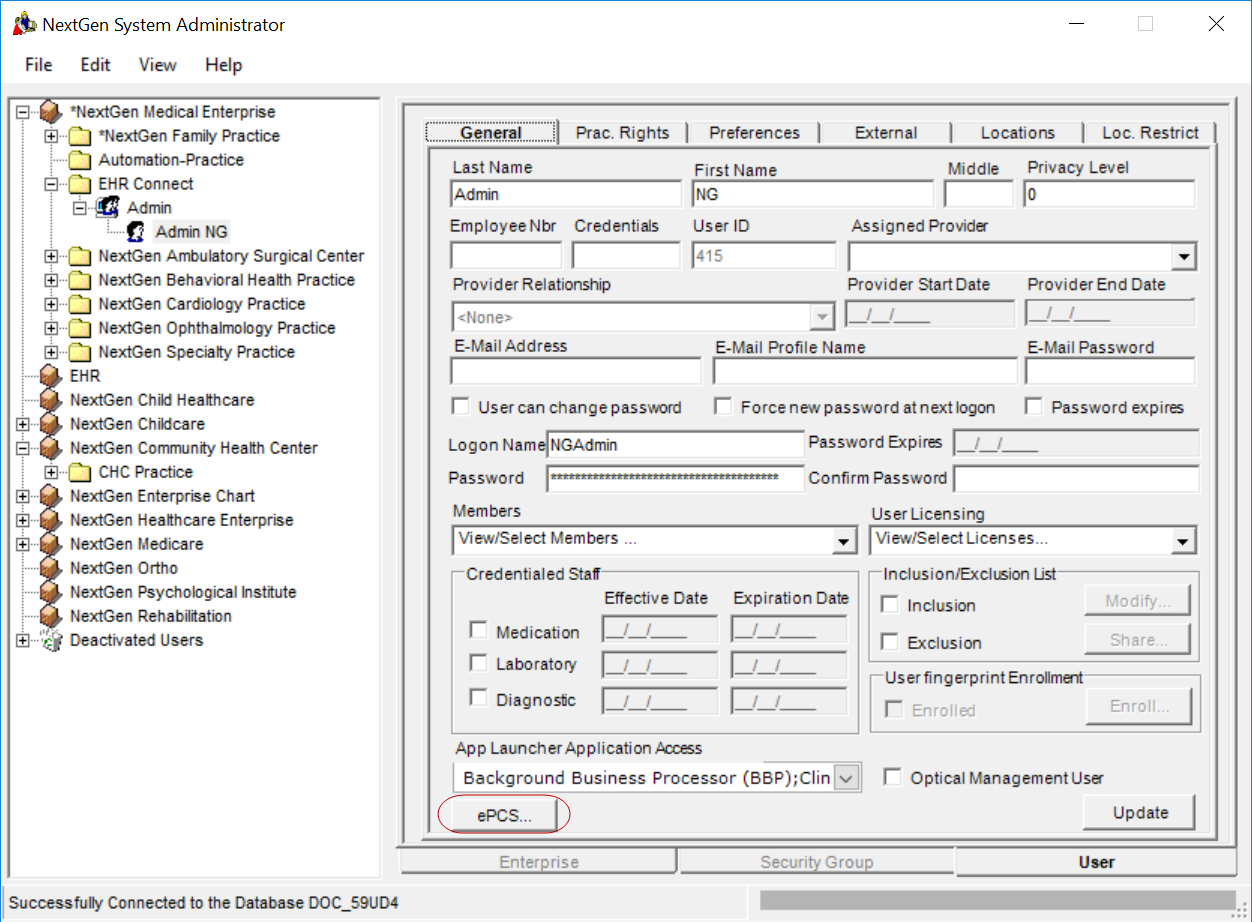Collapse the EHR Connect node

(52, 184)
